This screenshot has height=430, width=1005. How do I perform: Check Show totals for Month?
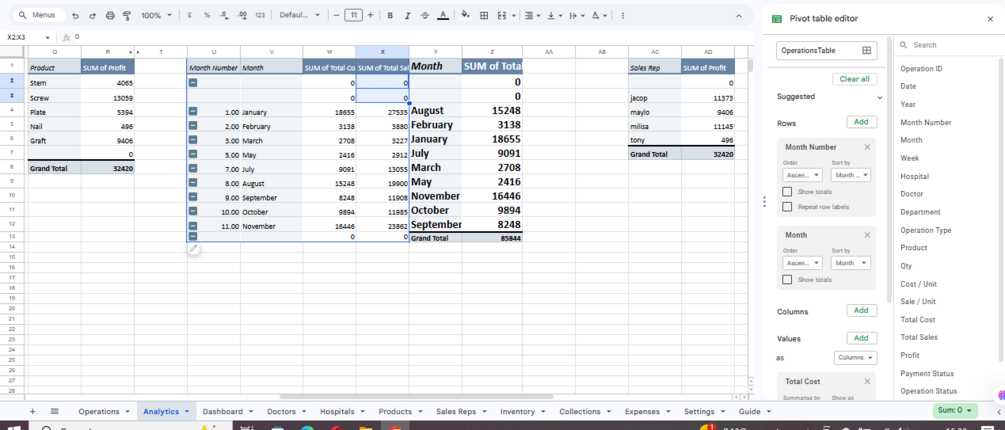click(787, 279)
